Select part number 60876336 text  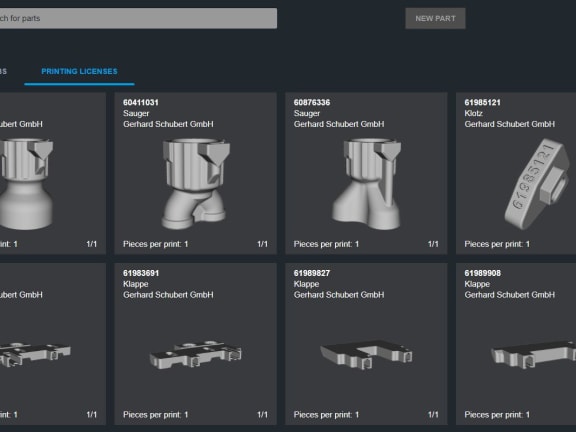click(312, 102)
